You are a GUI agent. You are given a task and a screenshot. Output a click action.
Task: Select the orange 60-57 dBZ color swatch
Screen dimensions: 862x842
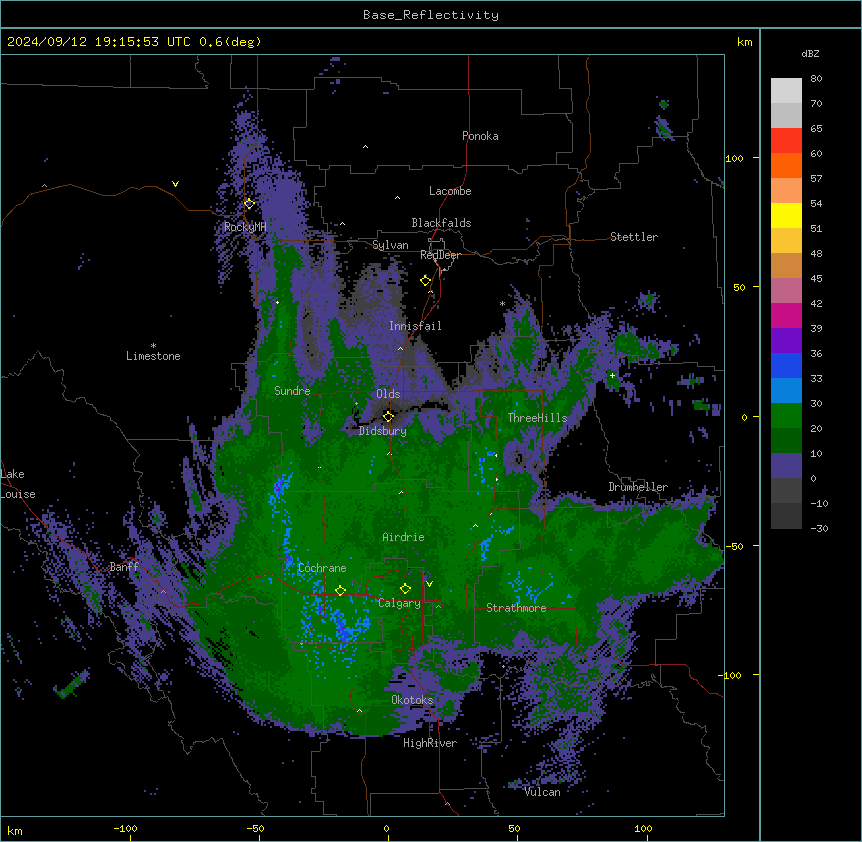786,165
